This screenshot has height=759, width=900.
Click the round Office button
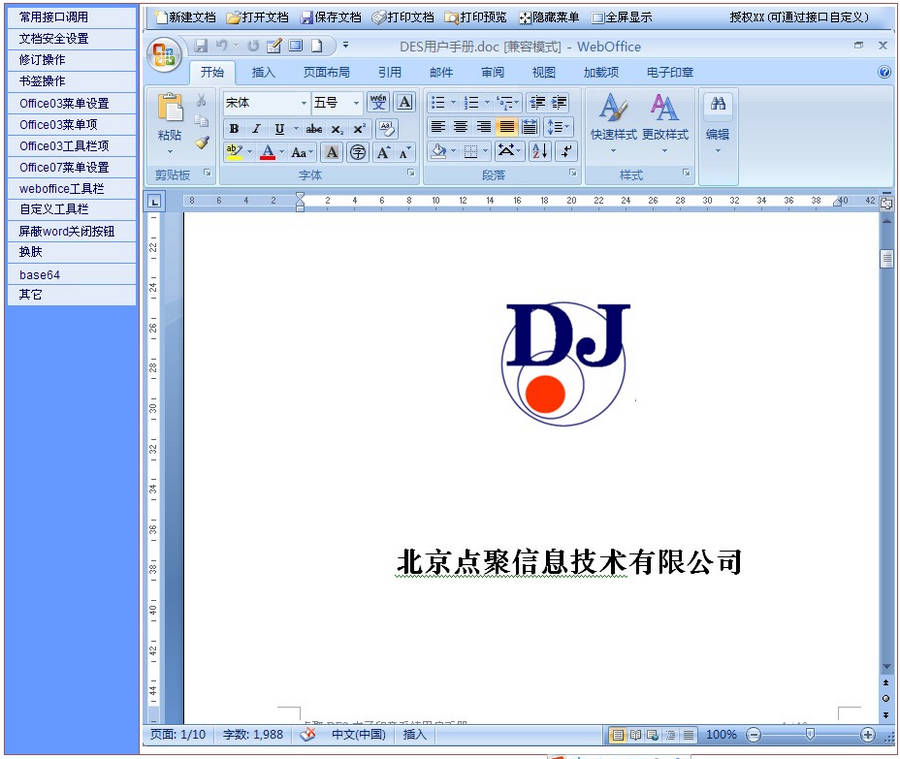pyautogui.click(x=164, y=55)
